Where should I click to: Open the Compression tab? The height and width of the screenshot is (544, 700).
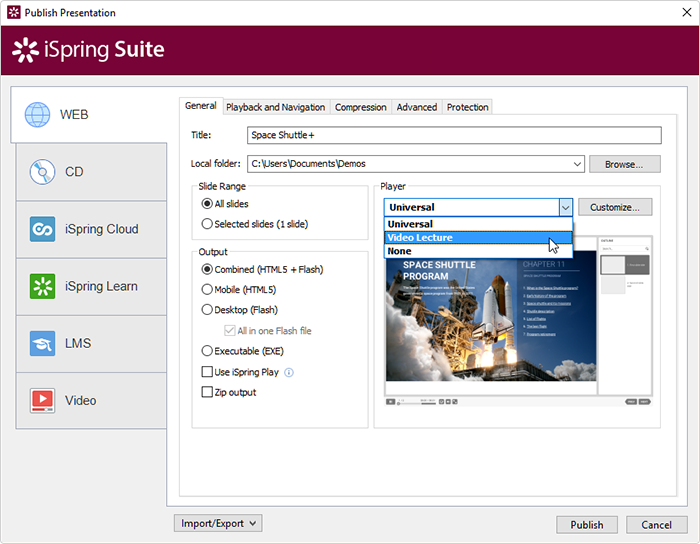361,108
